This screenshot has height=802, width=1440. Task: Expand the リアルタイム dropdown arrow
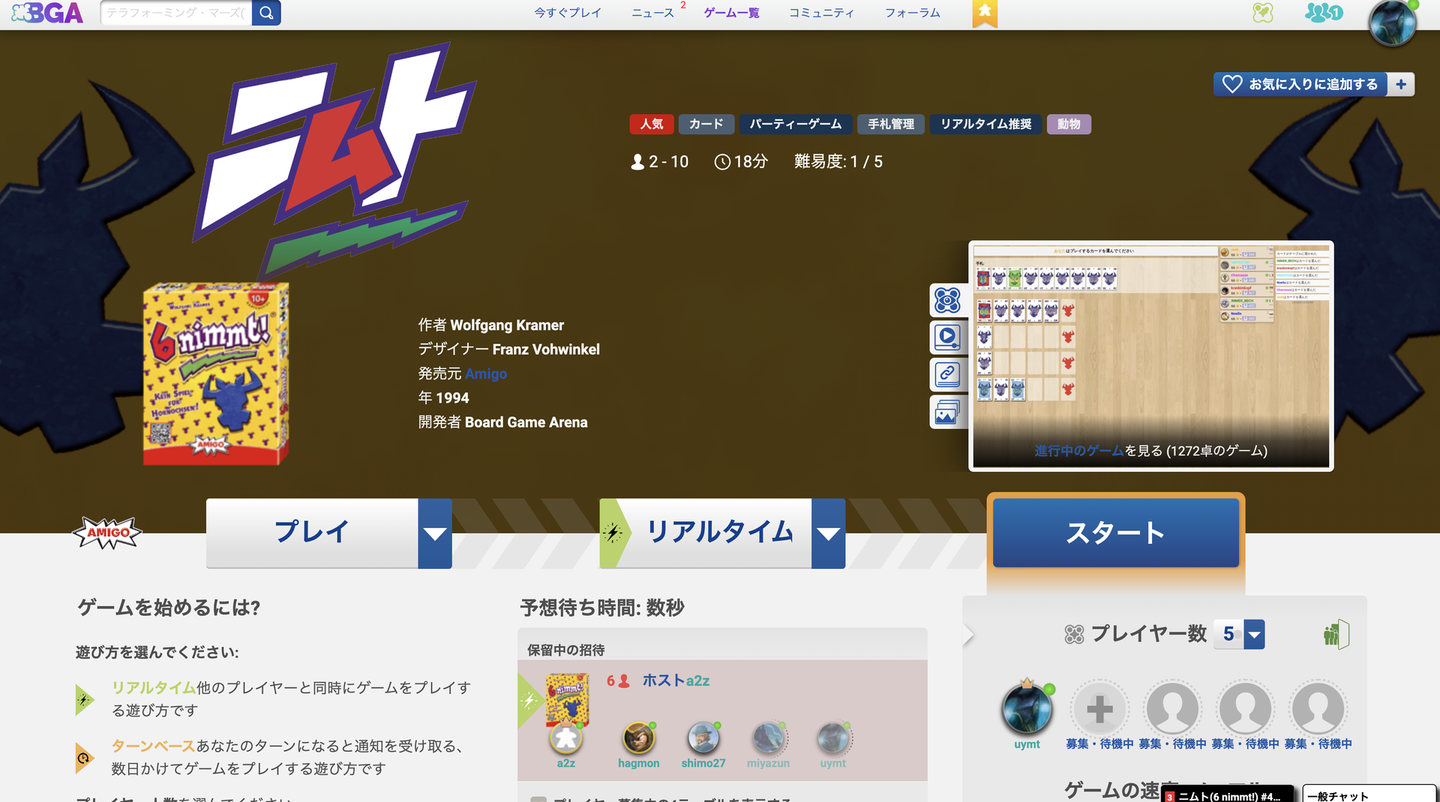(828, 534)
